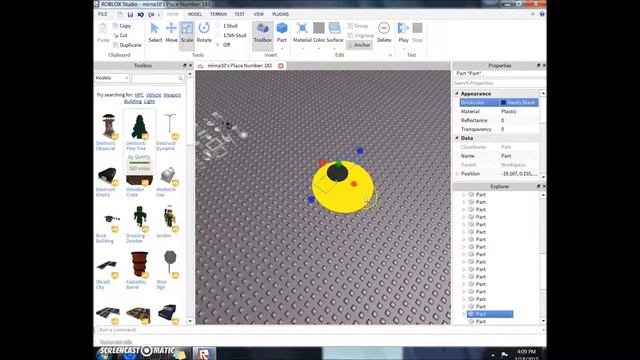Click the Building search suggestion link

133,101
